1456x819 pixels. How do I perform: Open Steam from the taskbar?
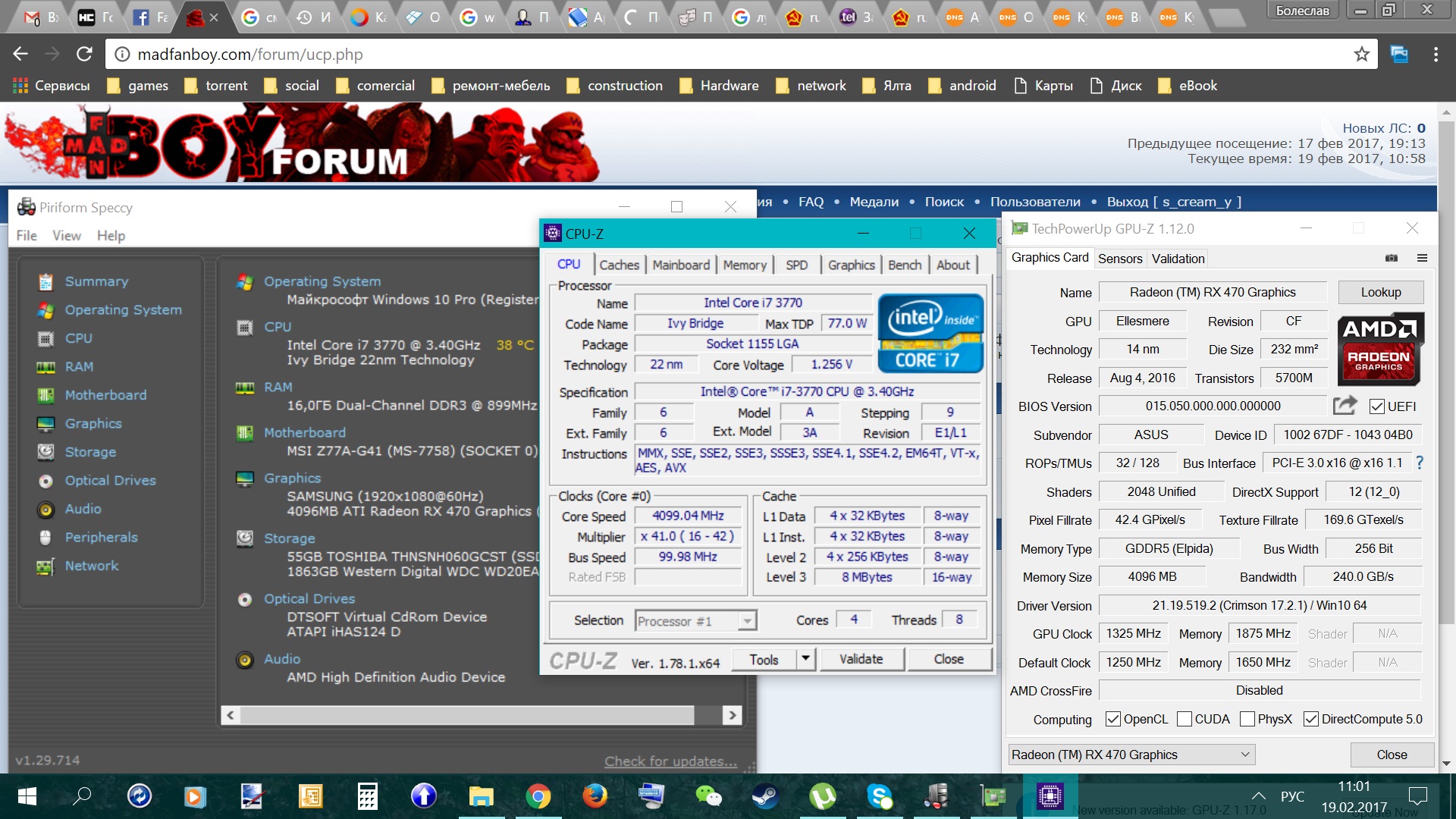[764, 795]
